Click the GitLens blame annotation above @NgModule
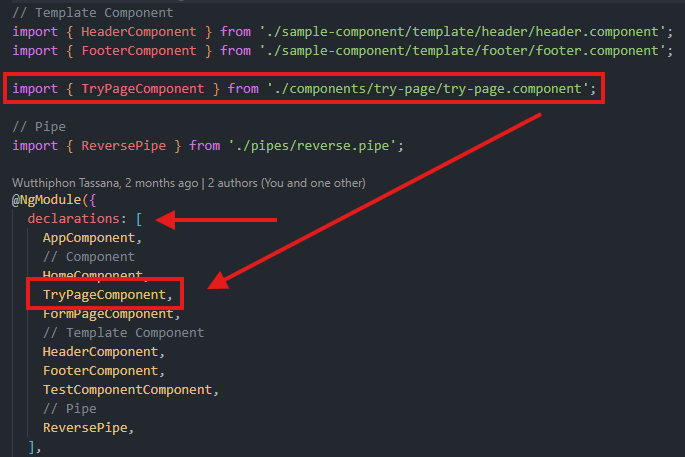Screen dimensions: 685x457 click(189, 183)
